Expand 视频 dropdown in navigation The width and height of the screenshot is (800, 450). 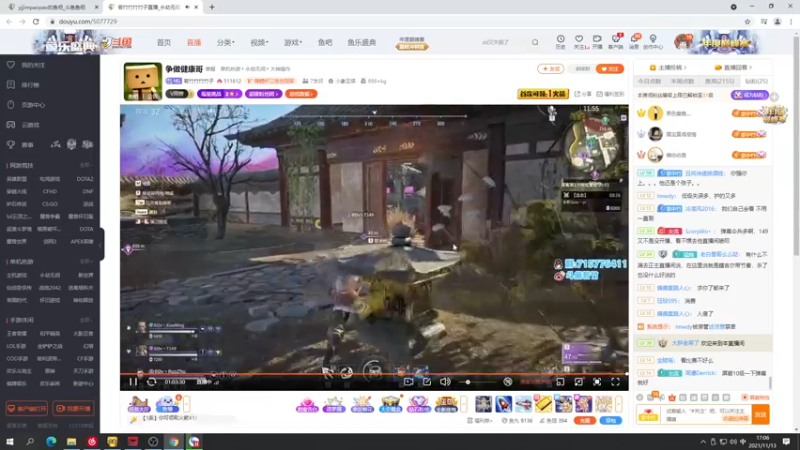(259, 42)
